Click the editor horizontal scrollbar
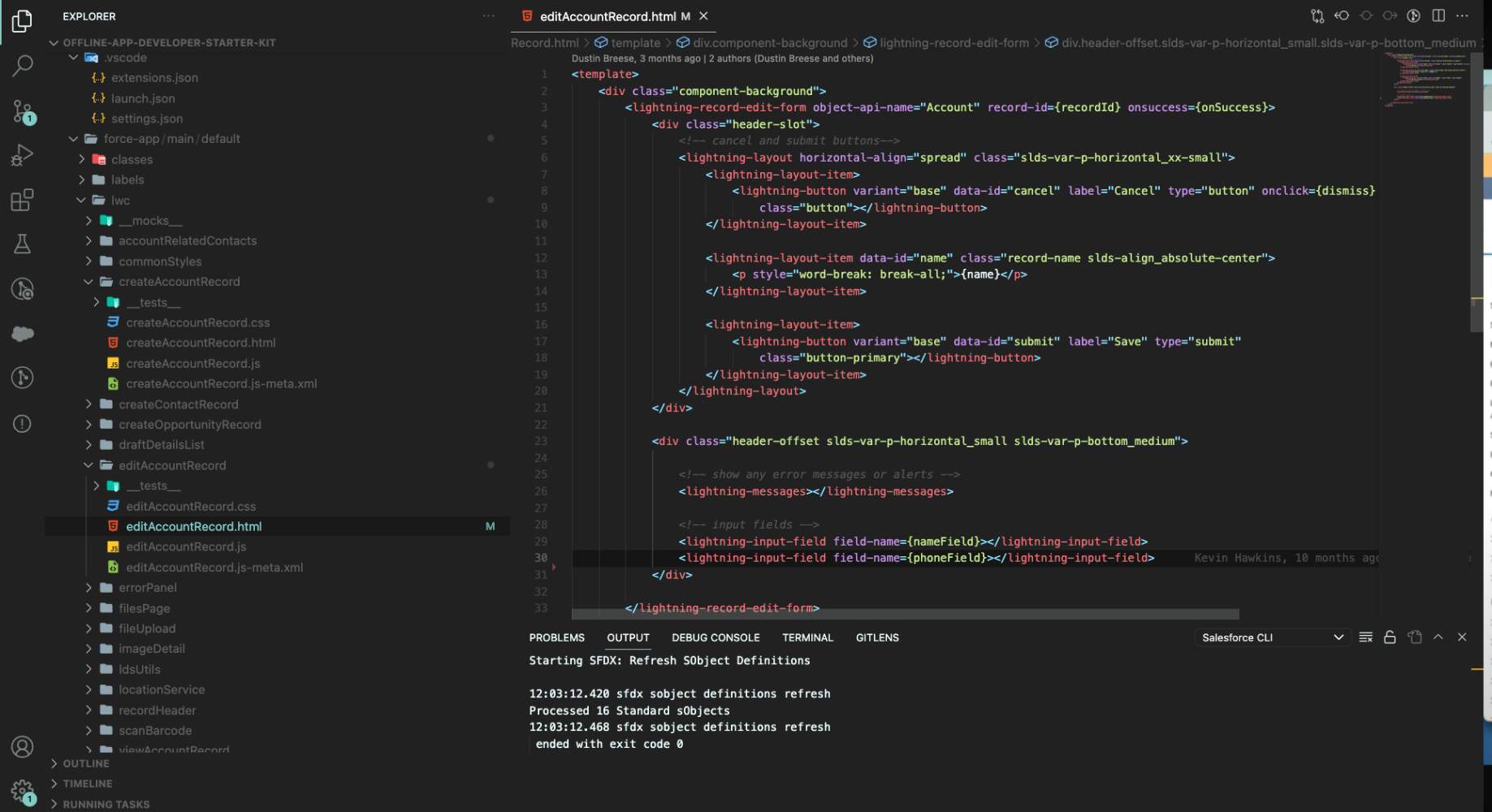The width and height of the screenshot is (1492, 812). point(906,615)
